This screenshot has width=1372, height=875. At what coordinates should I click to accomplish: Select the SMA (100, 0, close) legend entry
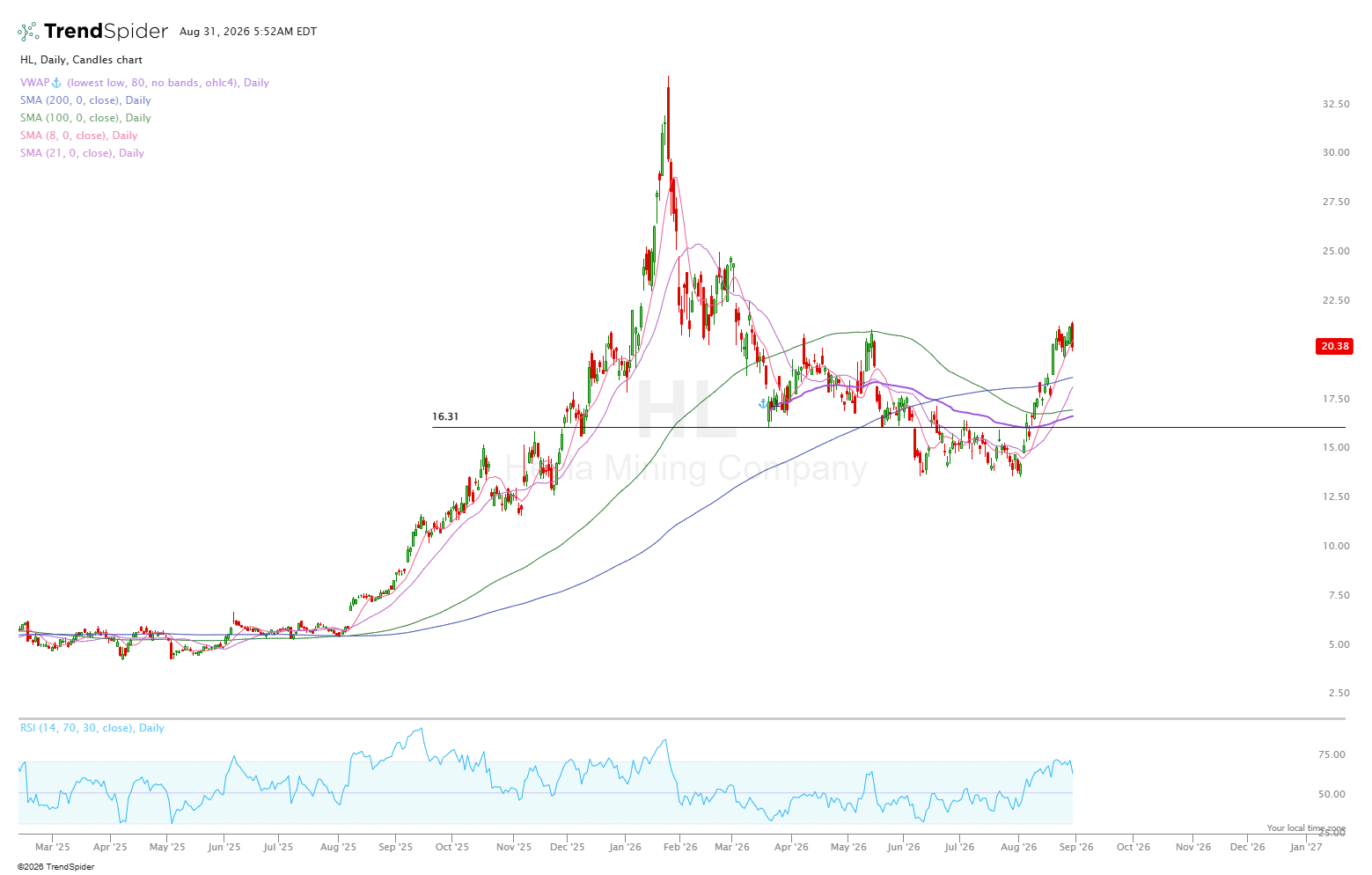[85, 118]
